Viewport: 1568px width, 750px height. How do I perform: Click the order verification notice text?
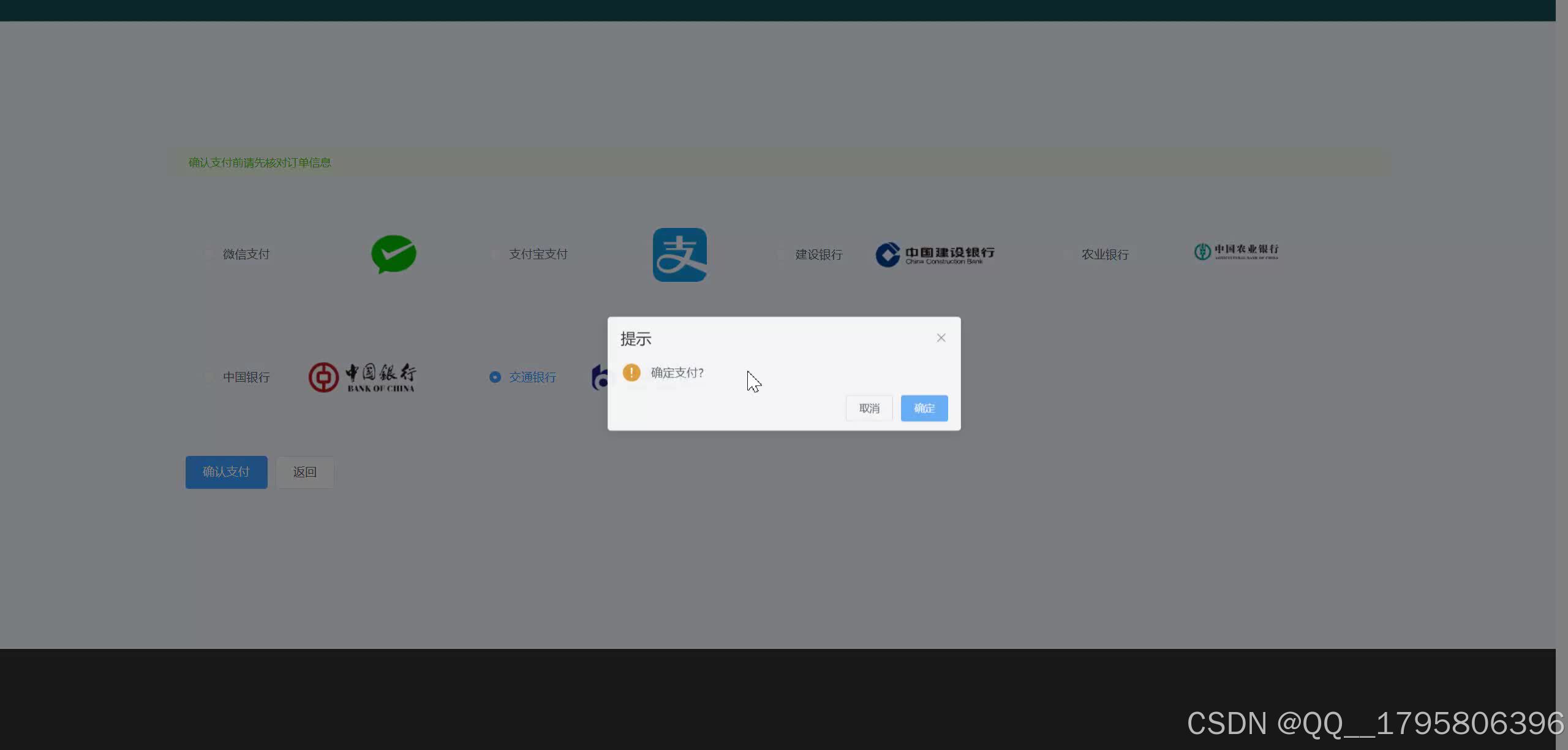[x=259, y=162]
